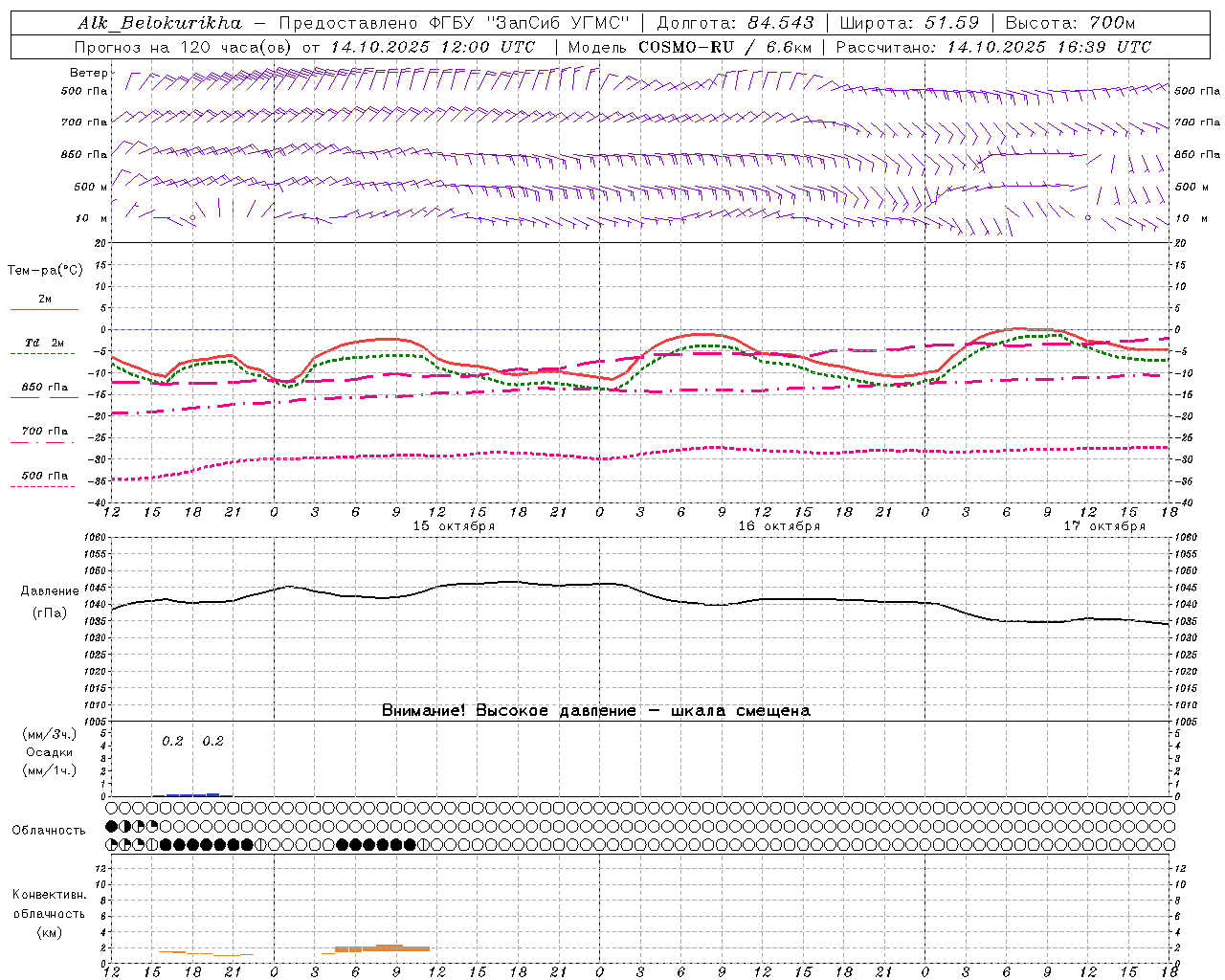Viewport: 1225px width, 980px height.
Task: Click the "Модель COSMO-RU / 6.6км" text
Action: [690, 47]
